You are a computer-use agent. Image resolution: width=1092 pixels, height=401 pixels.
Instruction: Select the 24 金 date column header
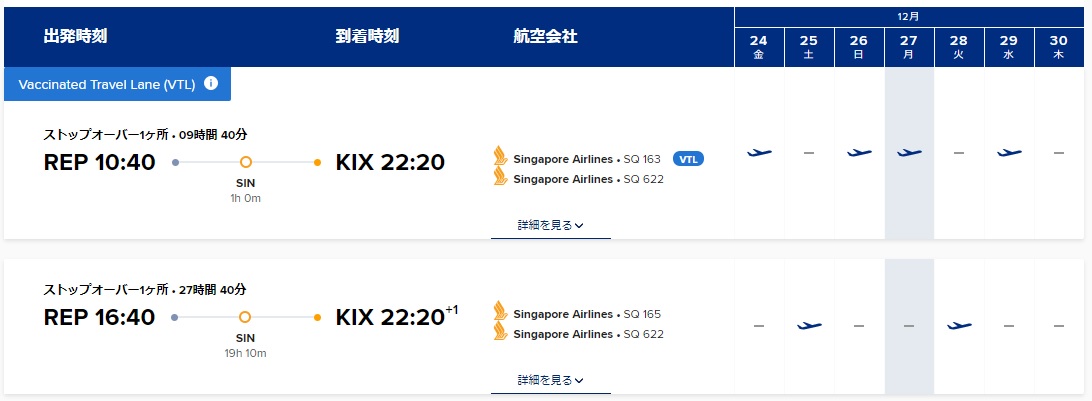tap(759, 46)
